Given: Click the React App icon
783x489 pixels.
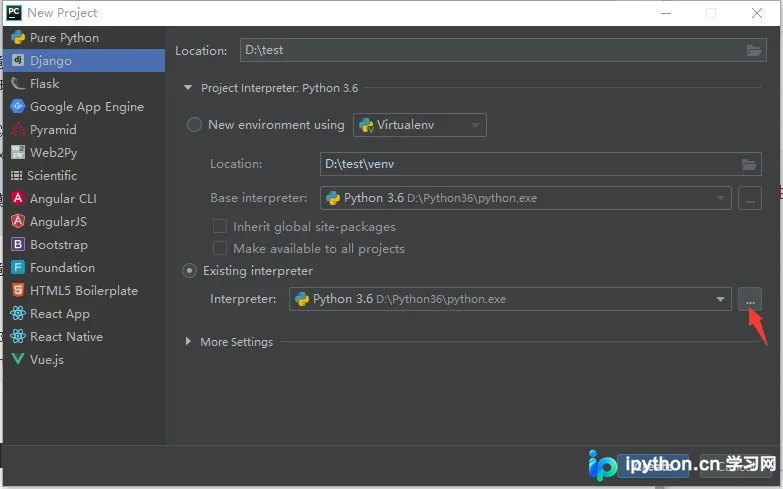Looking at the screenshot, I should pyautogui.click(x=18, y=313).
